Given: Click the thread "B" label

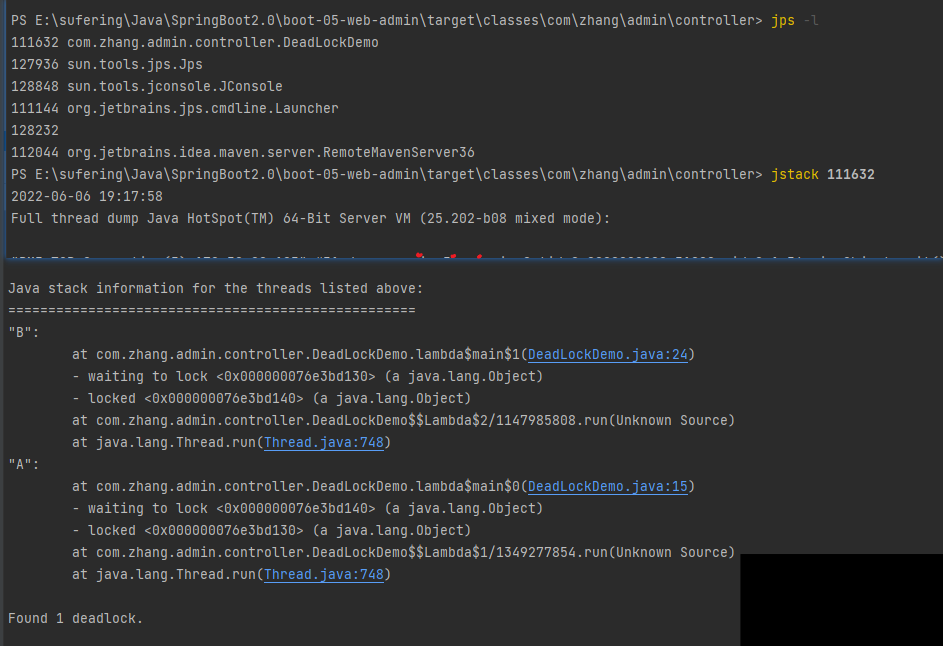Looking at the screenshot, I should (20, 332).
